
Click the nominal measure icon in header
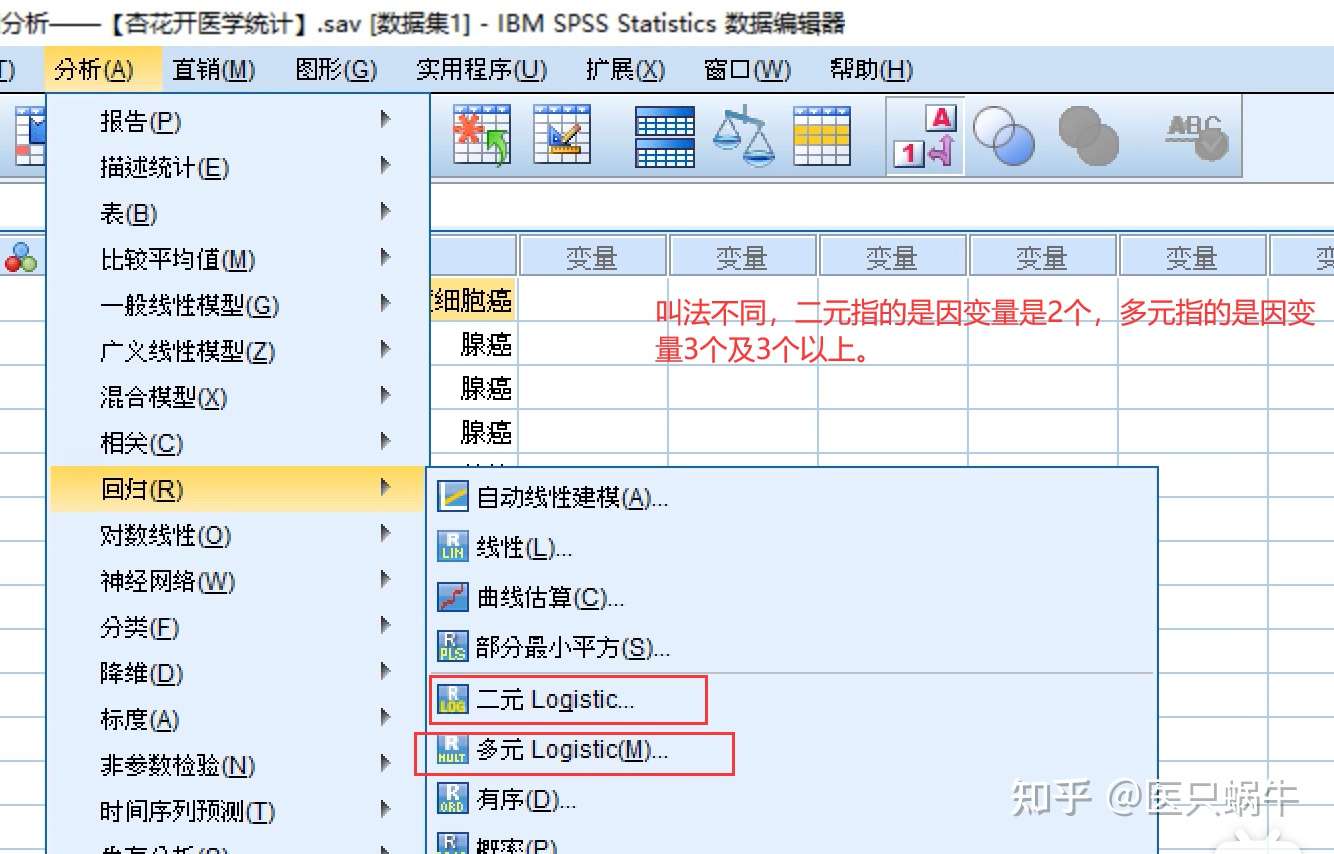pyautogui.click(x=21, y=258)
